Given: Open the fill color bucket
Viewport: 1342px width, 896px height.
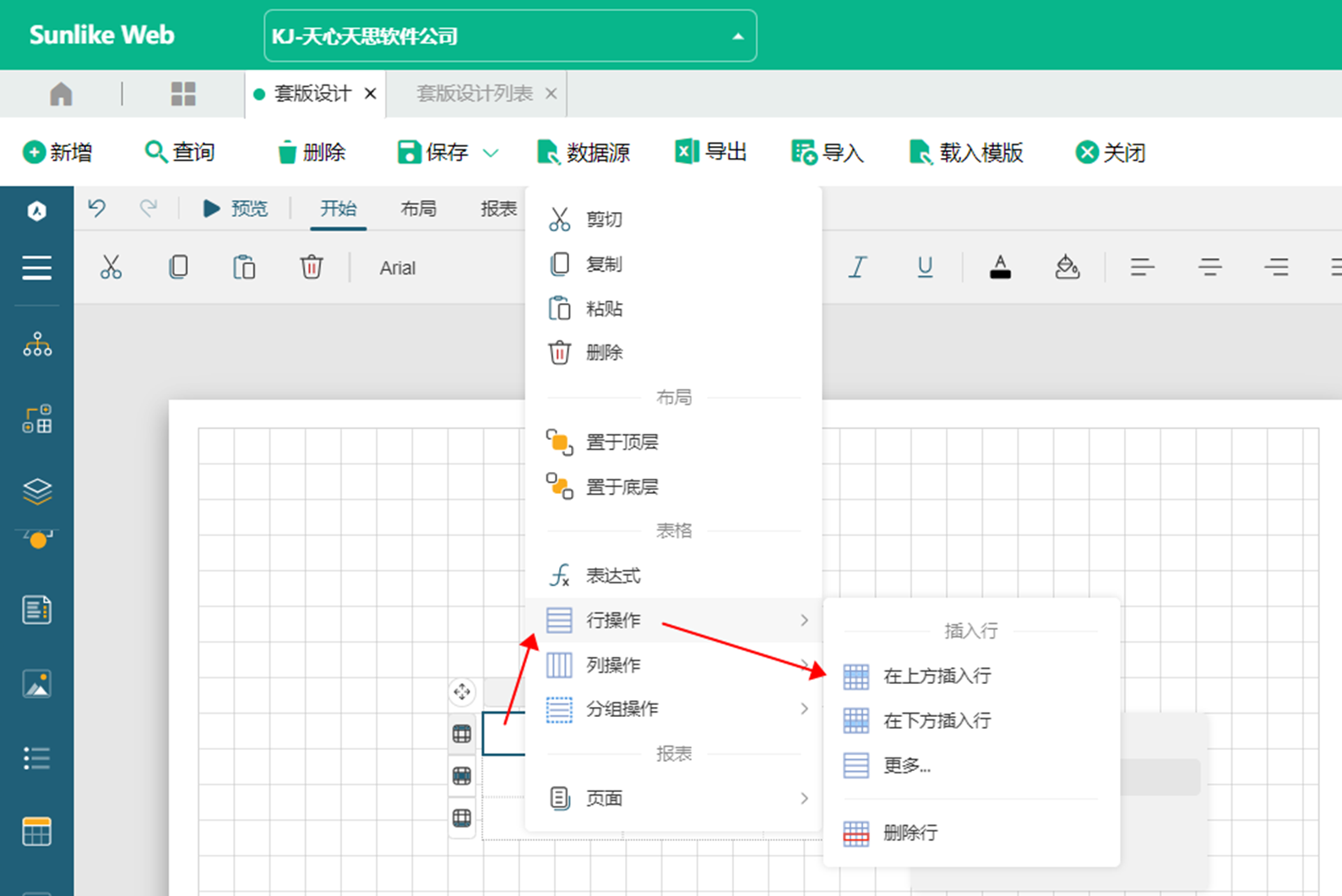Looking at the screenshot, I should point(1068,267).
